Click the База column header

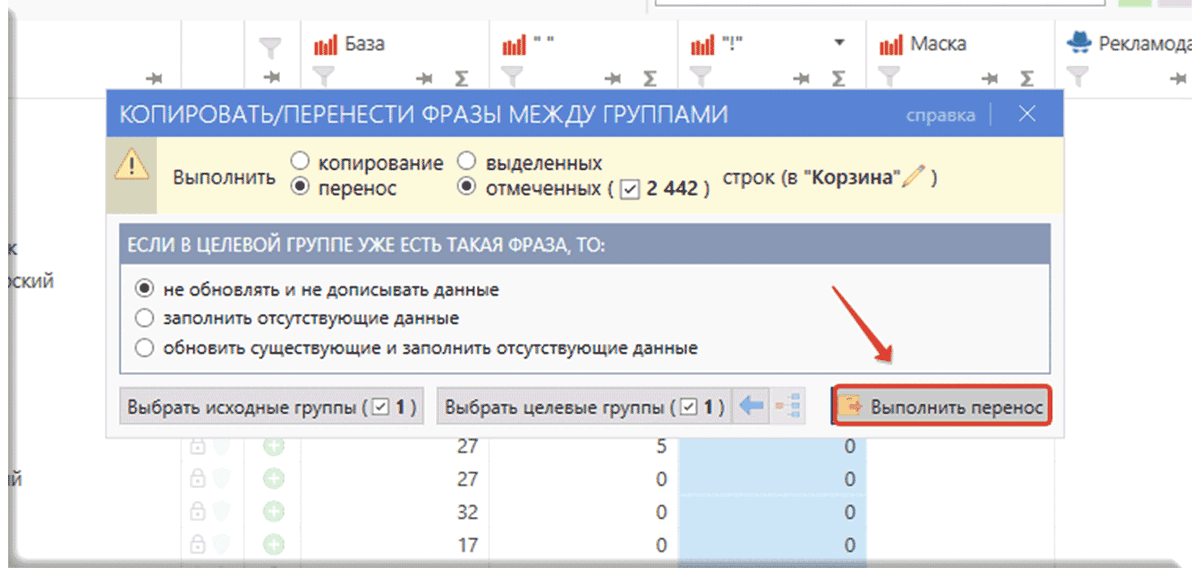click(x=365, y=45)
